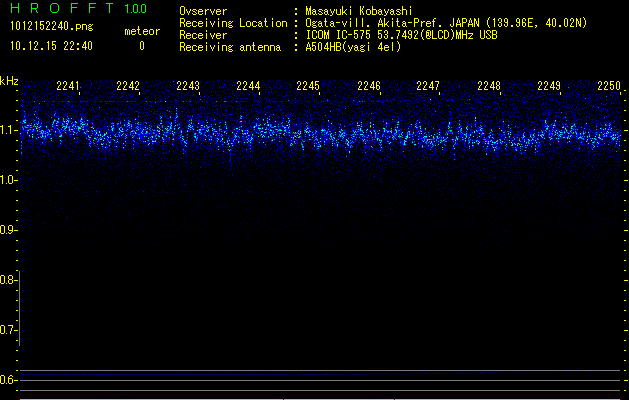
Task: Click the meteor count label
Action: tap(141, 31)
